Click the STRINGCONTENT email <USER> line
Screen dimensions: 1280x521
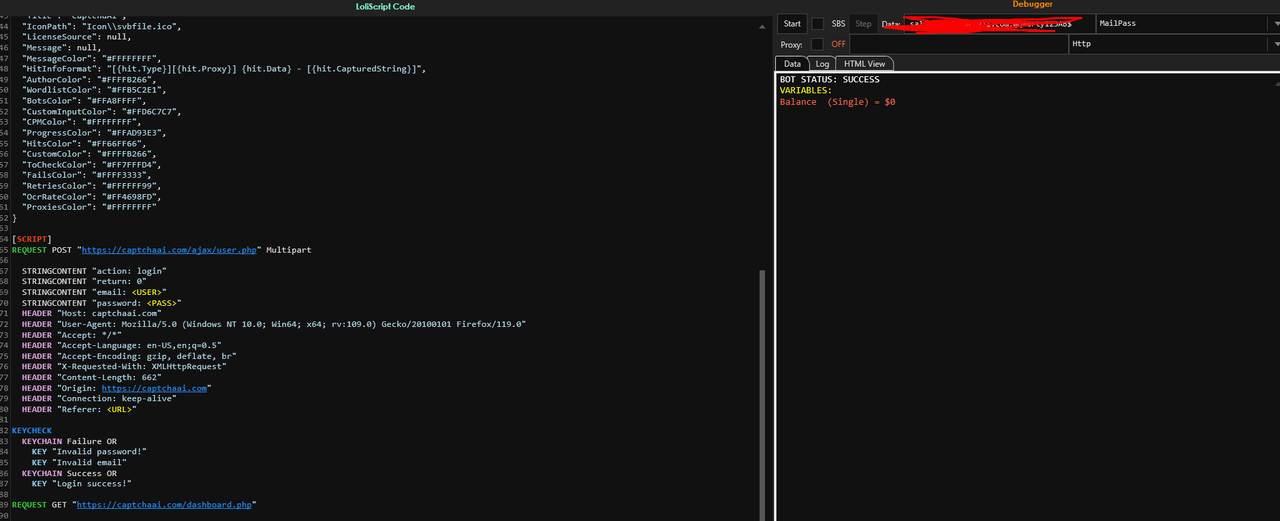click(94, 292)
